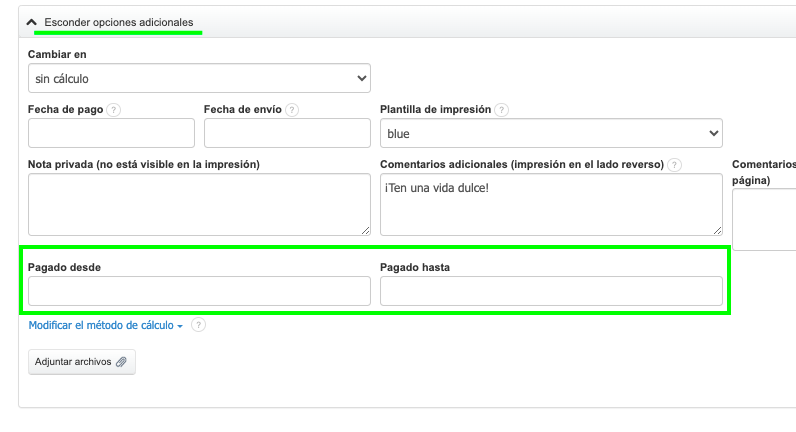Click the help icon beside Fecha de envío

(292, 110)
